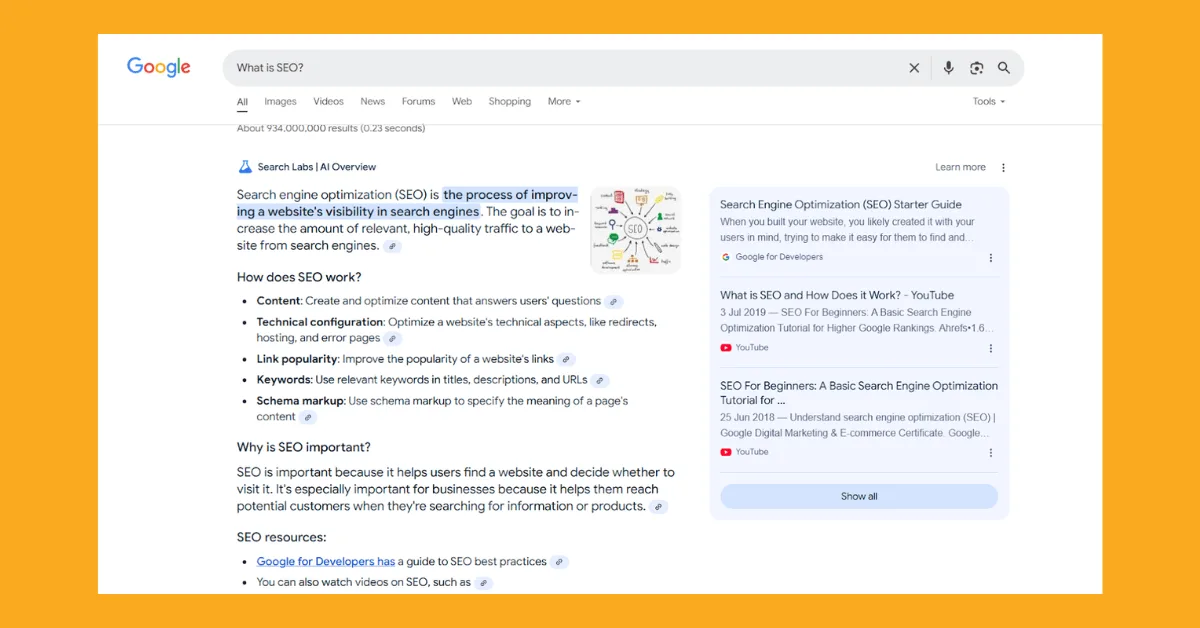Open the Tools dropdown
Screen dimensions: 1200x628
point(989,101)
